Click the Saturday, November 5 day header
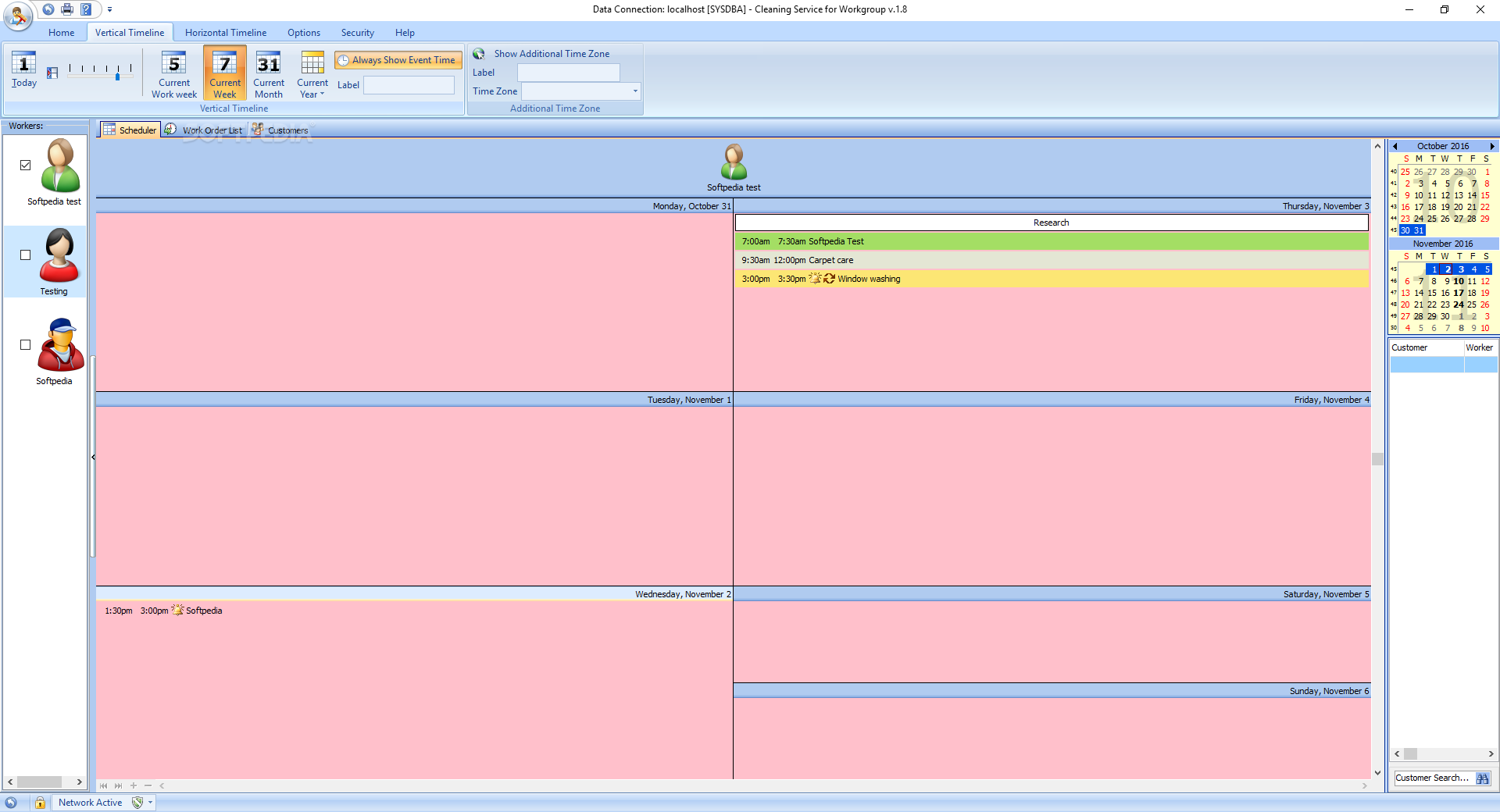 click(1052, 594)
